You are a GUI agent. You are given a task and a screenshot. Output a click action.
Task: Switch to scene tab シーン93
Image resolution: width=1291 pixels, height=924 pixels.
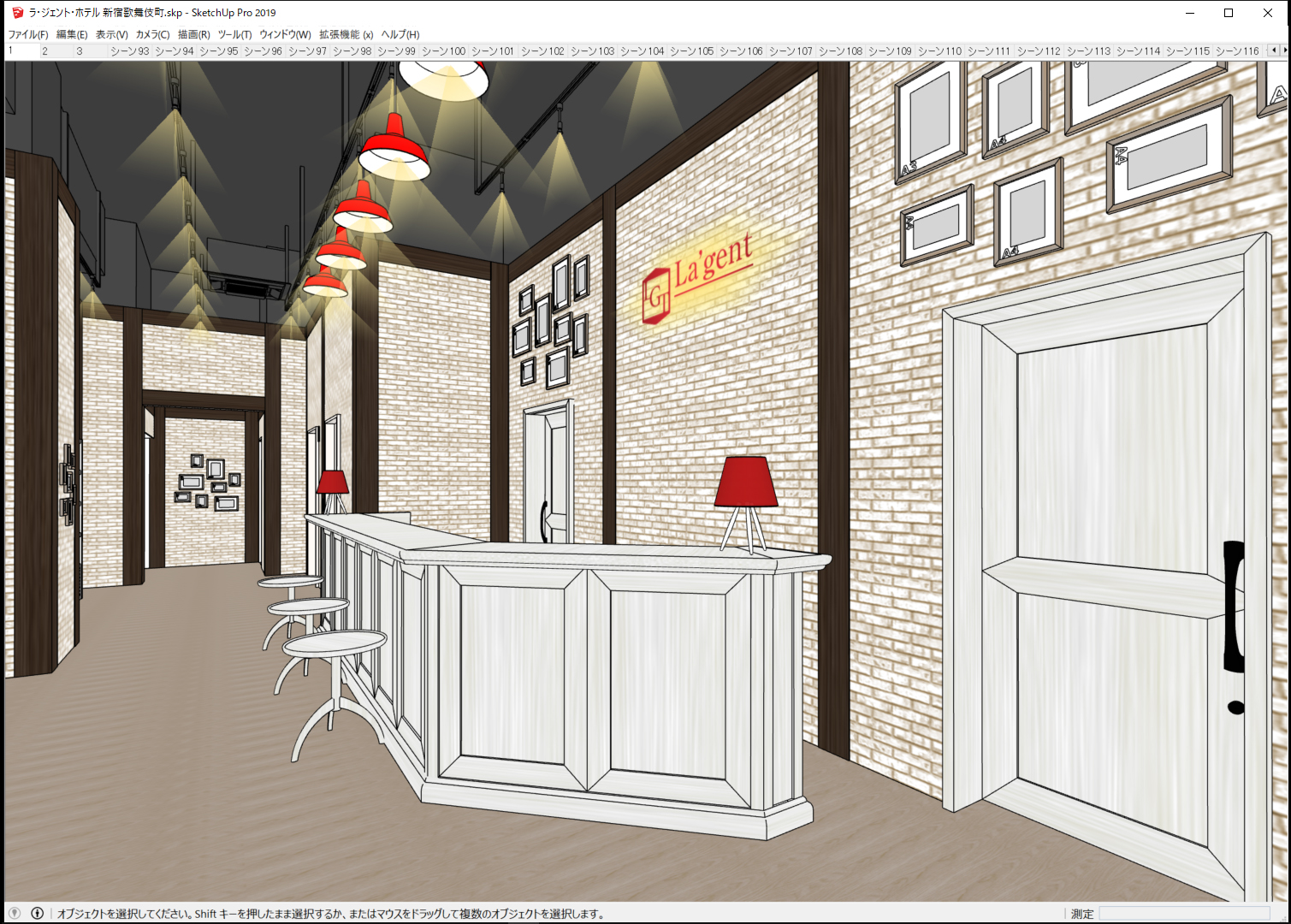point(129,51)
